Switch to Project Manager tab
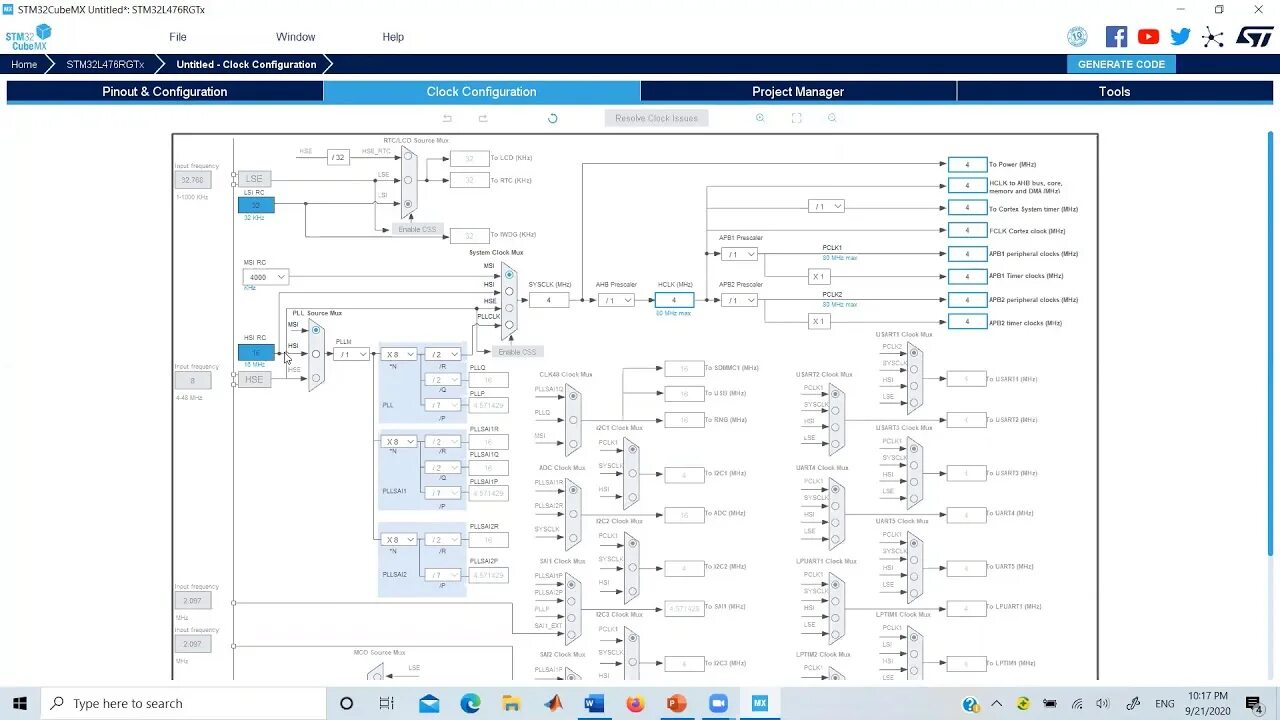Viewport: 1280px width, 720px height. pos(798,91)
